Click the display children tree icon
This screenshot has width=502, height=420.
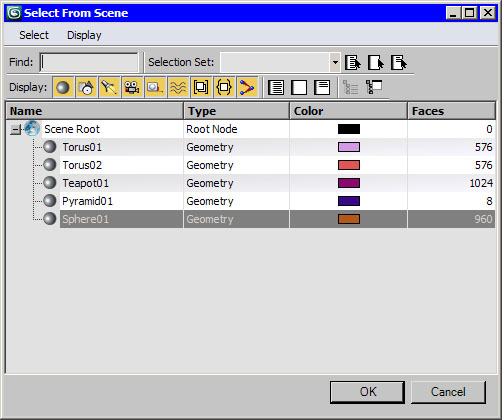click(374, 87)
